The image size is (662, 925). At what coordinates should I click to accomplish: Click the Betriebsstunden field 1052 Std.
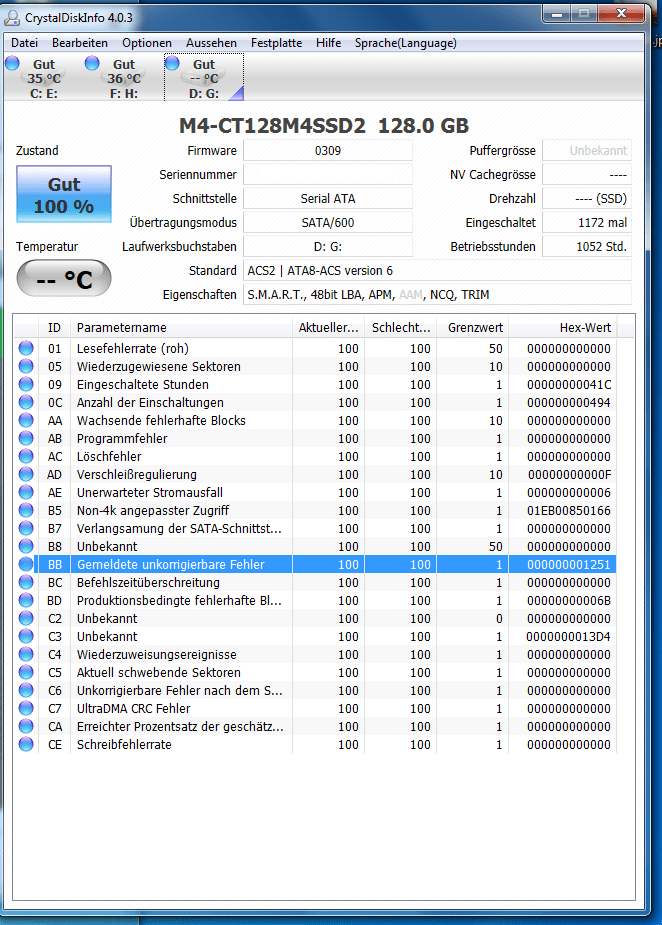pyautogui.click(x=587, y=247)
